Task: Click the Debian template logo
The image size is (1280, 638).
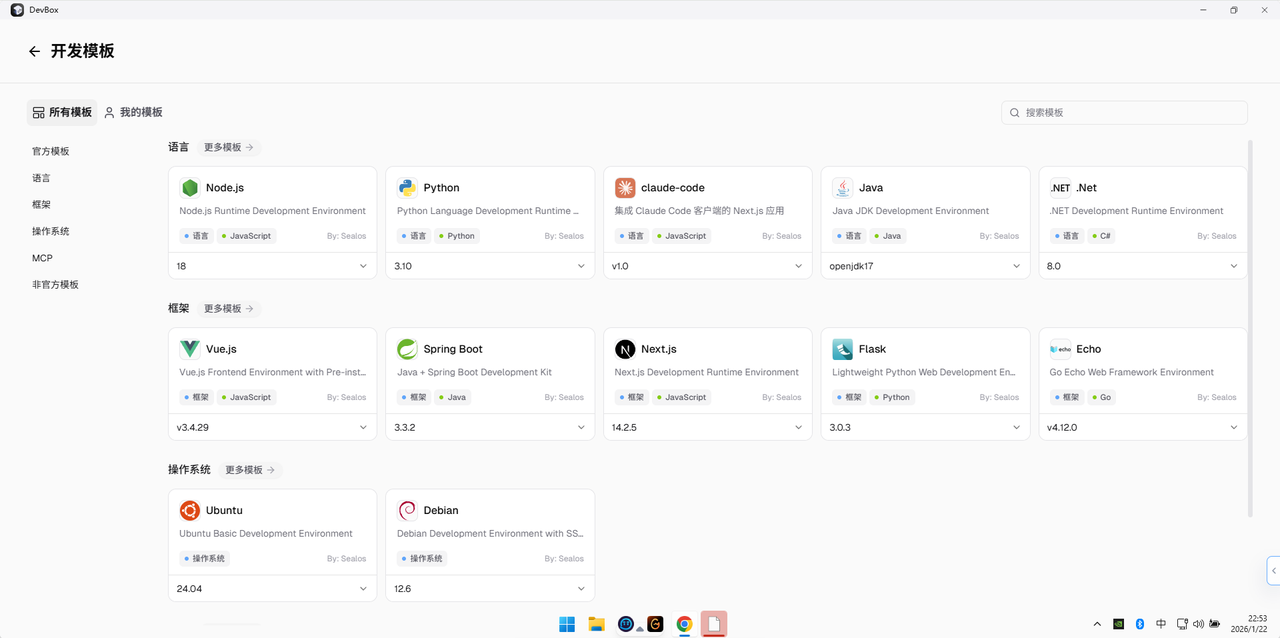Action: [407, 510]
